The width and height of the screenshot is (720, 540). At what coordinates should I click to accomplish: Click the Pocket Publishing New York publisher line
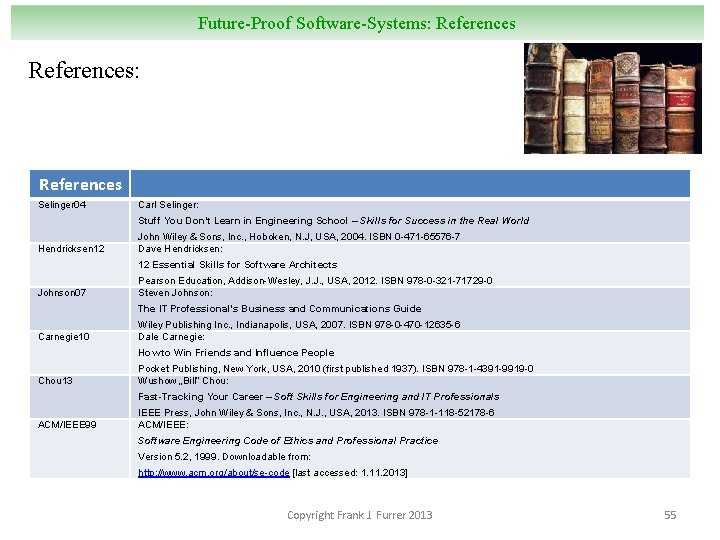point(336,369)
